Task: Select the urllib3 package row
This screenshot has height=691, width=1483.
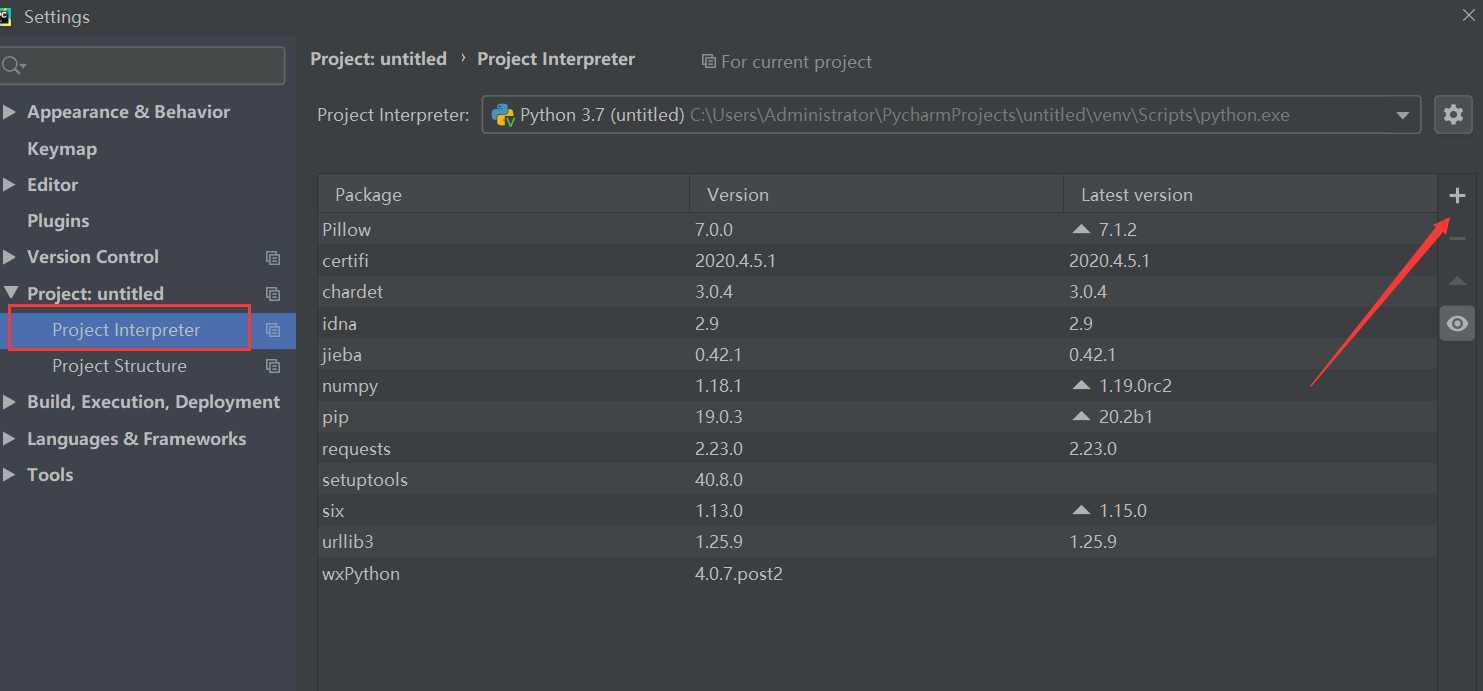Action: (x=877, y=541)
